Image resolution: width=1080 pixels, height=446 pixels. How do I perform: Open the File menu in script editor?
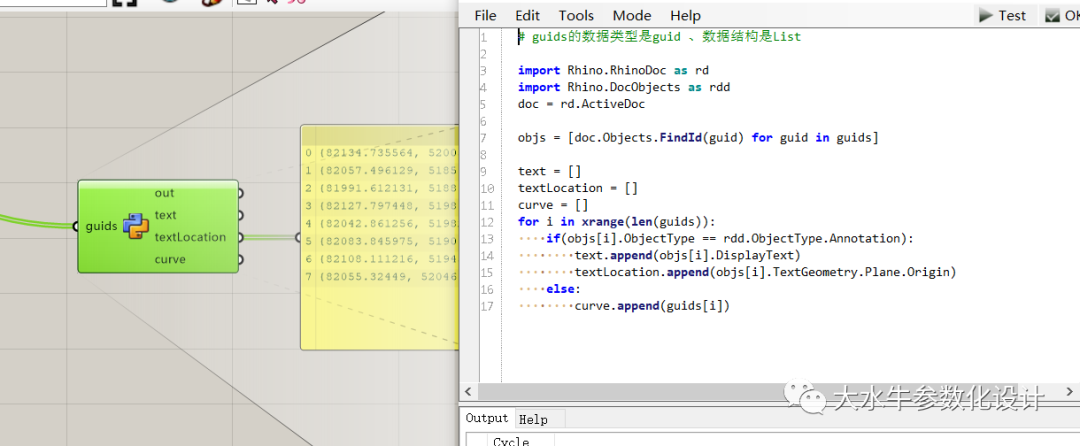point(485,15)
